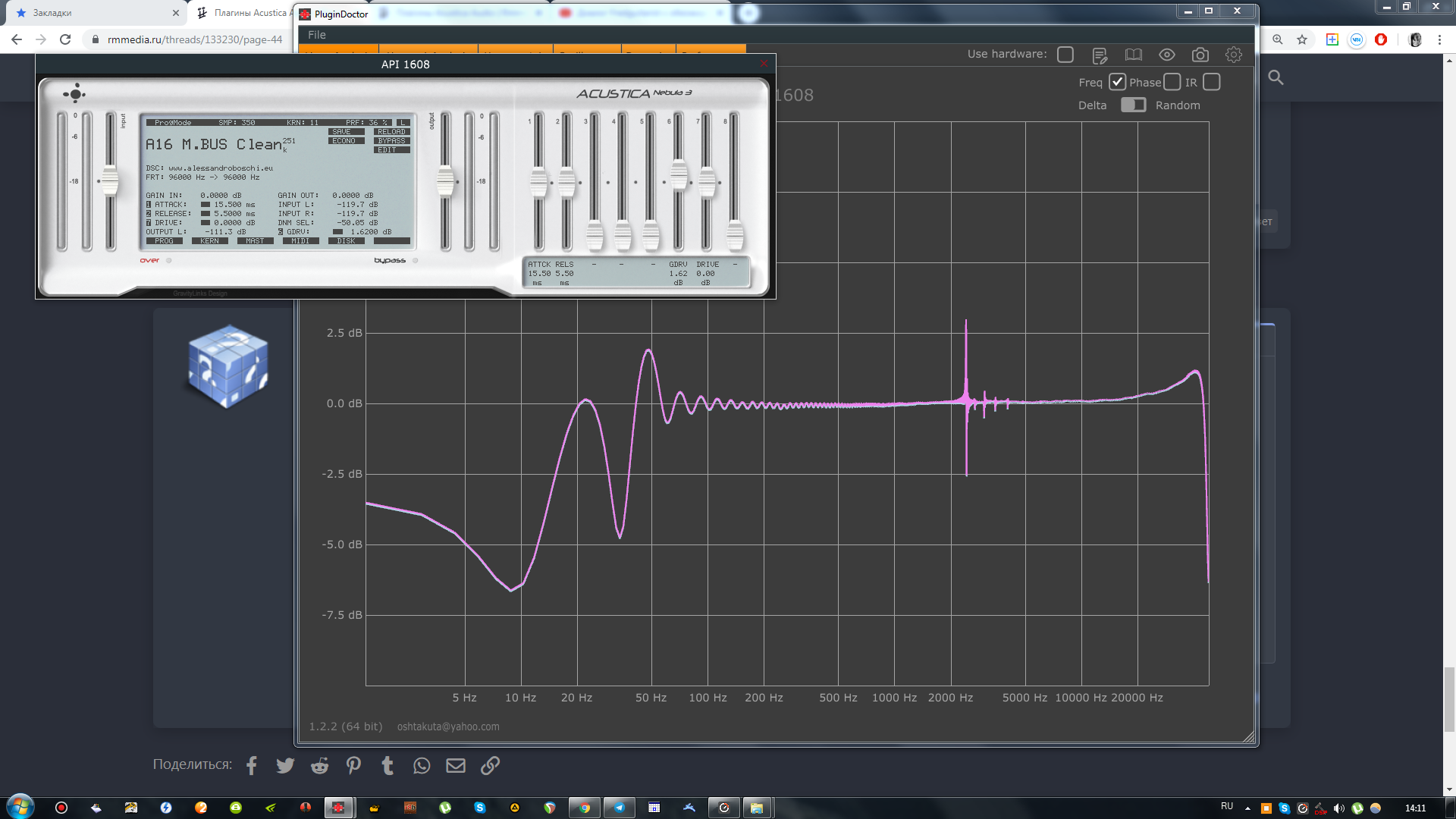Click fader 1 attack handle

point(538,182)
